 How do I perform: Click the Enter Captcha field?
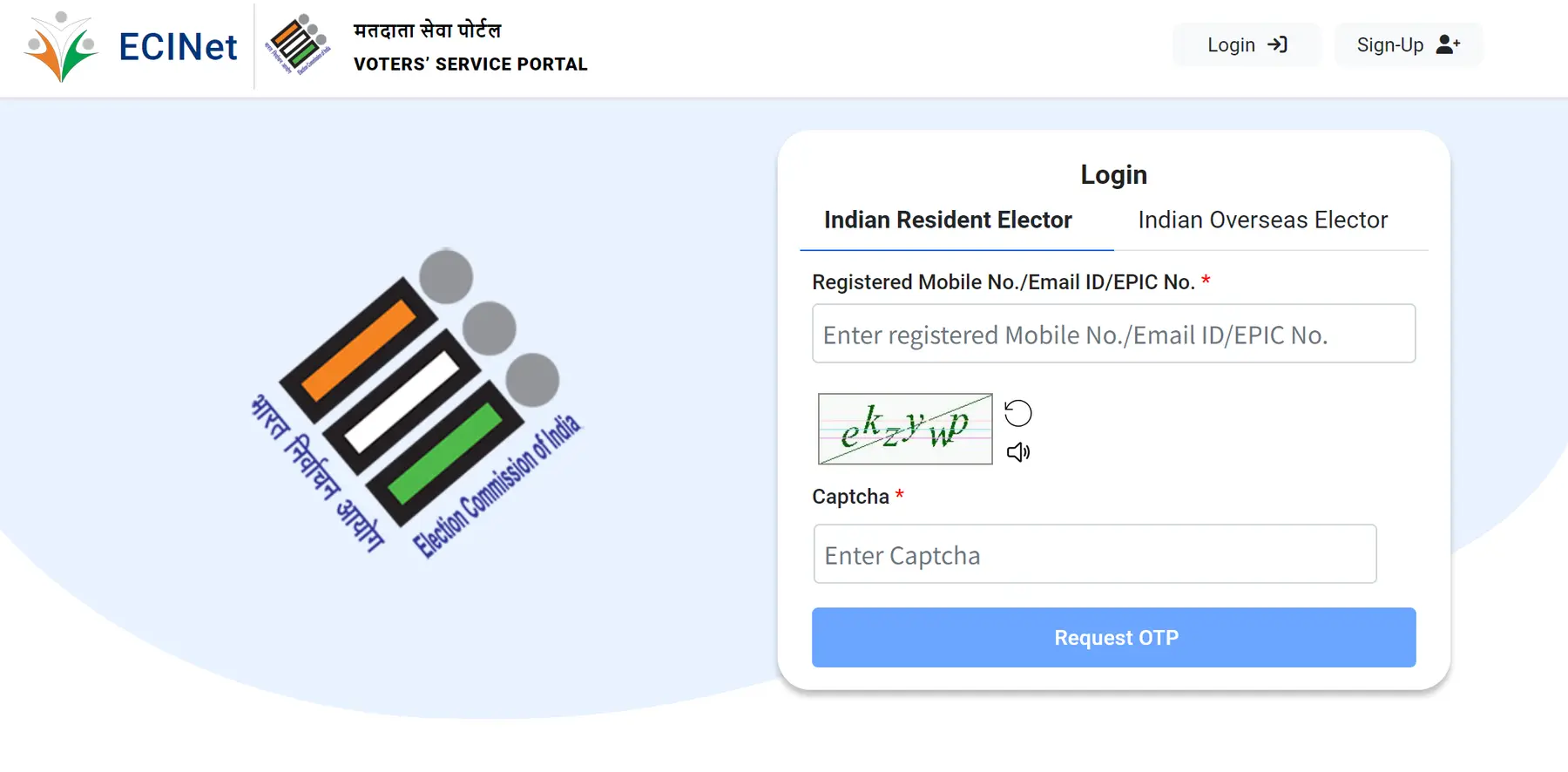pos(1094,554)
